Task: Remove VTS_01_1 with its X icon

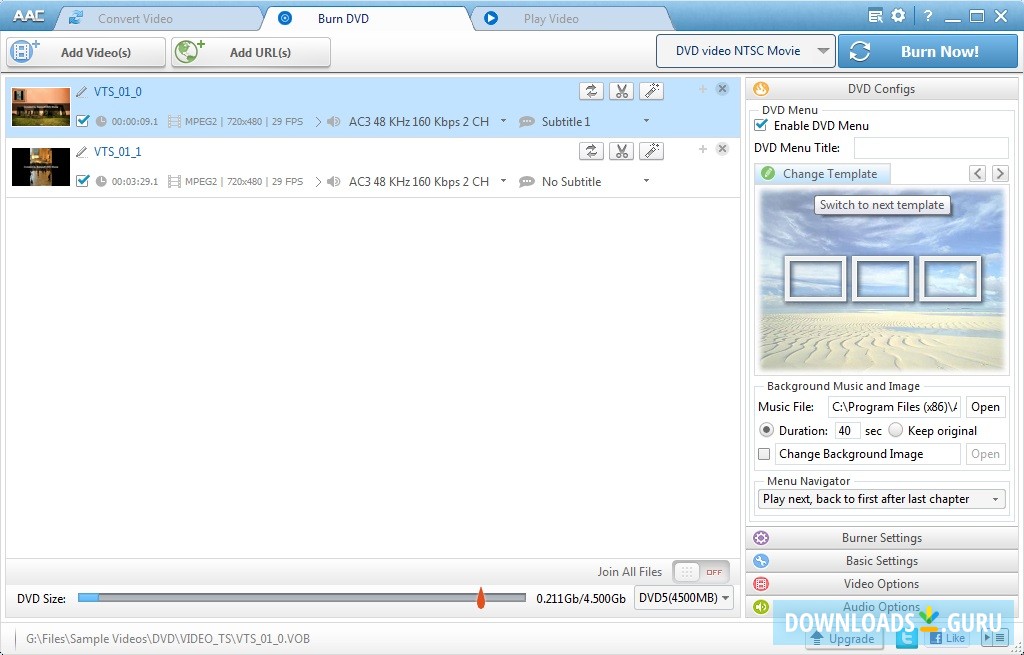Action: click(x=722, y=149)
